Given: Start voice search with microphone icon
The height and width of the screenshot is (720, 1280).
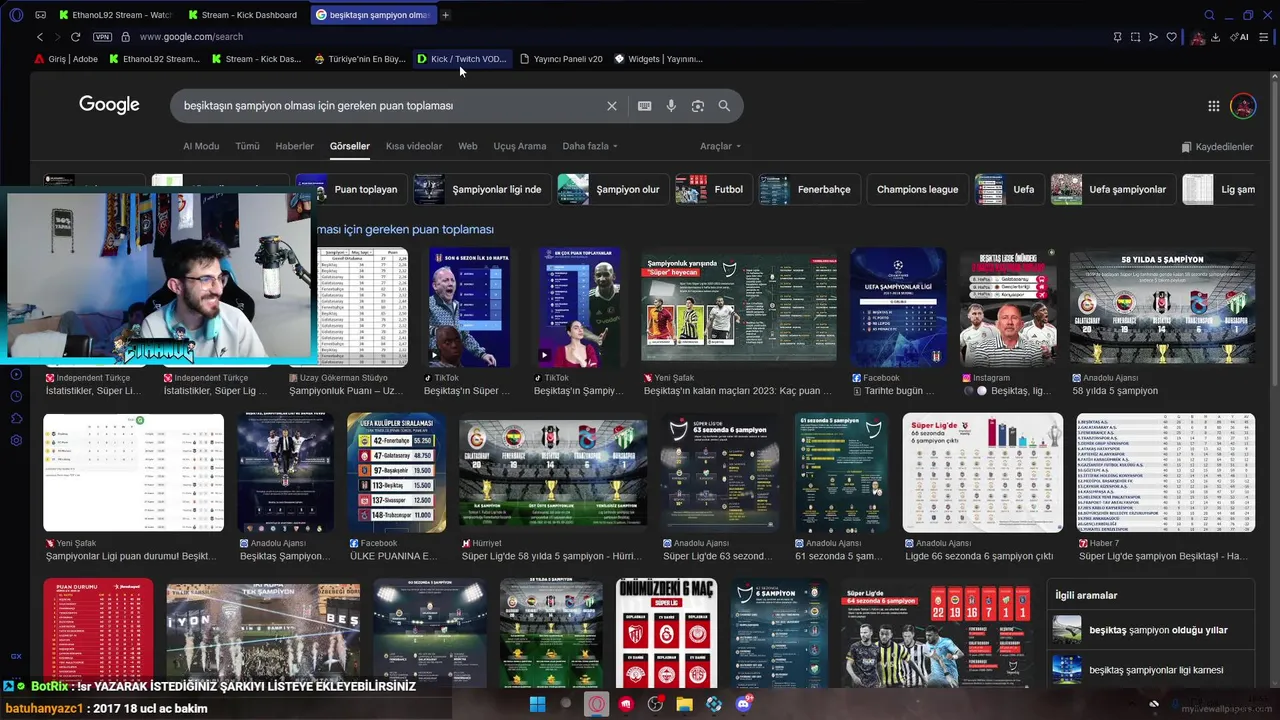Looking at the screenshot, I should [x=671, y=106].
